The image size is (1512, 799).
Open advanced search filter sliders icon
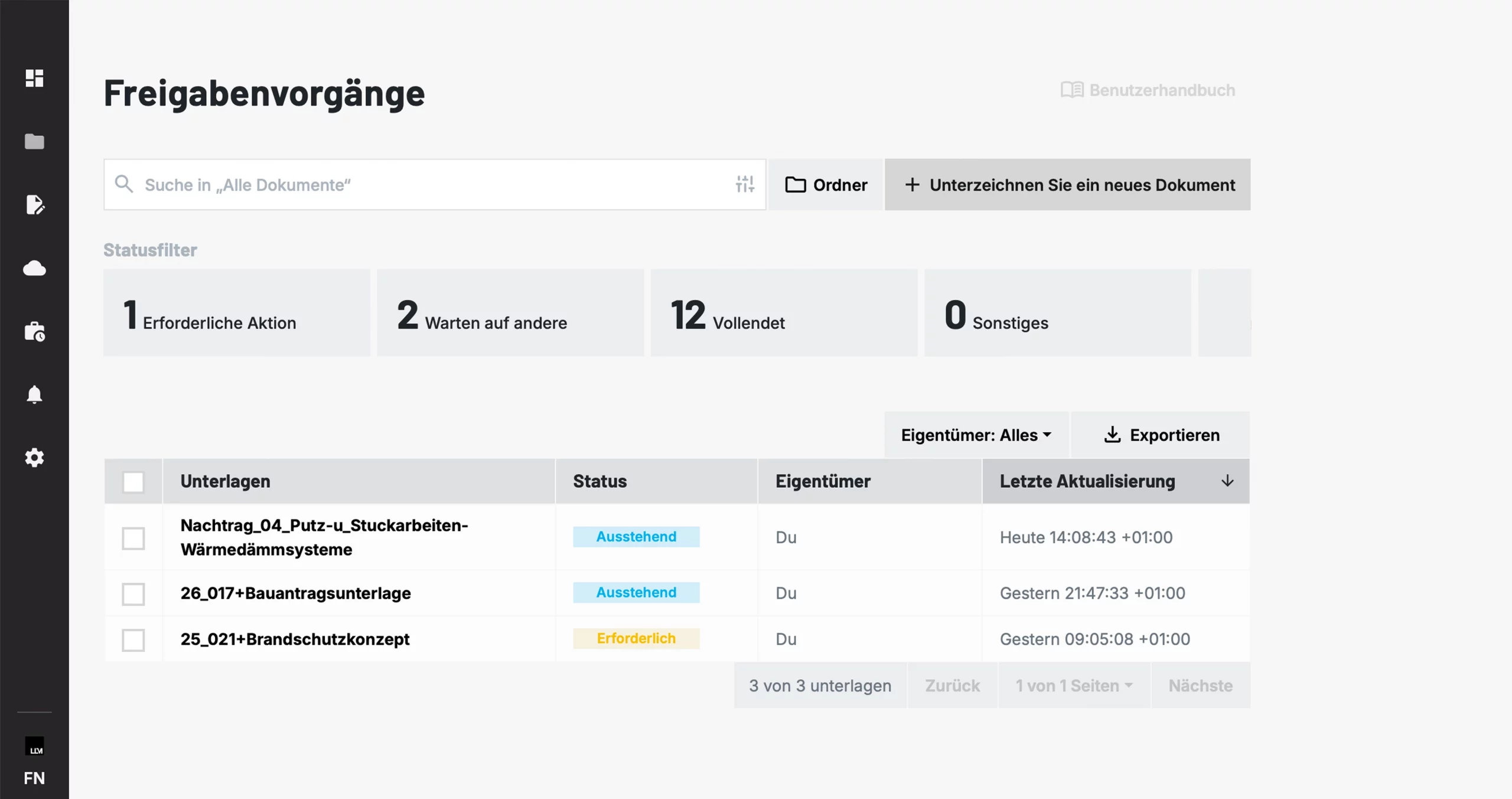(x=745, y=184)
